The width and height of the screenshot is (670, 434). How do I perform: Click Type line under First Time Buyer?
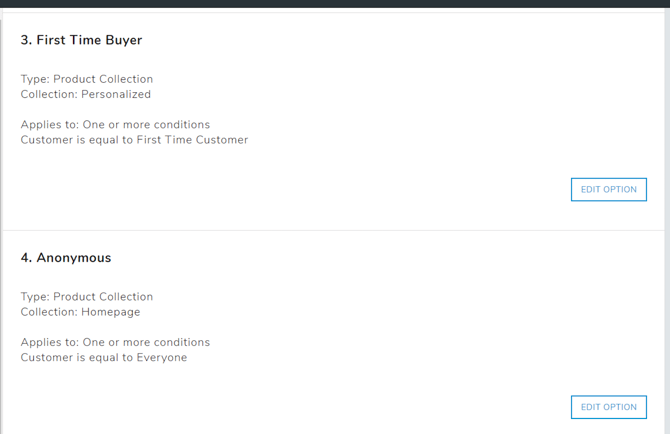pos(87,79)
